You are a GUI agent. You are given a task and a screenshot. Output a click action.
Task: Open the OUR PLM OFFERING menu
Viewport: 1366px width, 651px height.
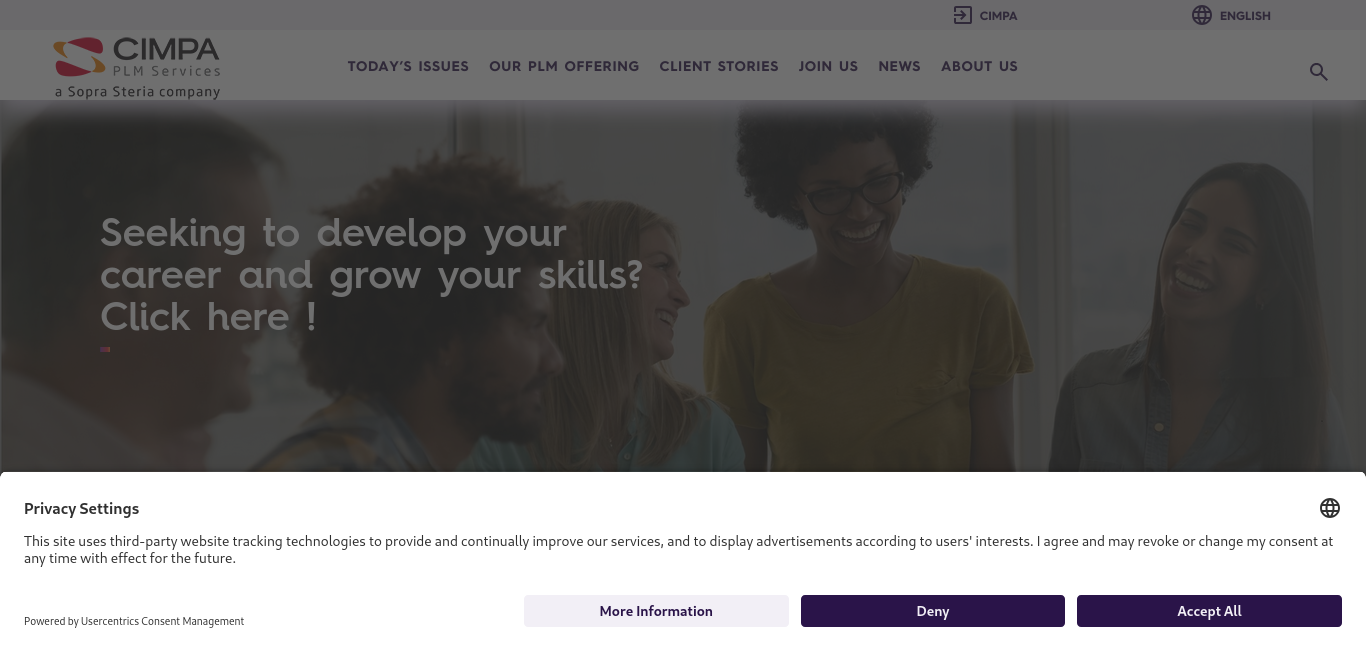564,66
